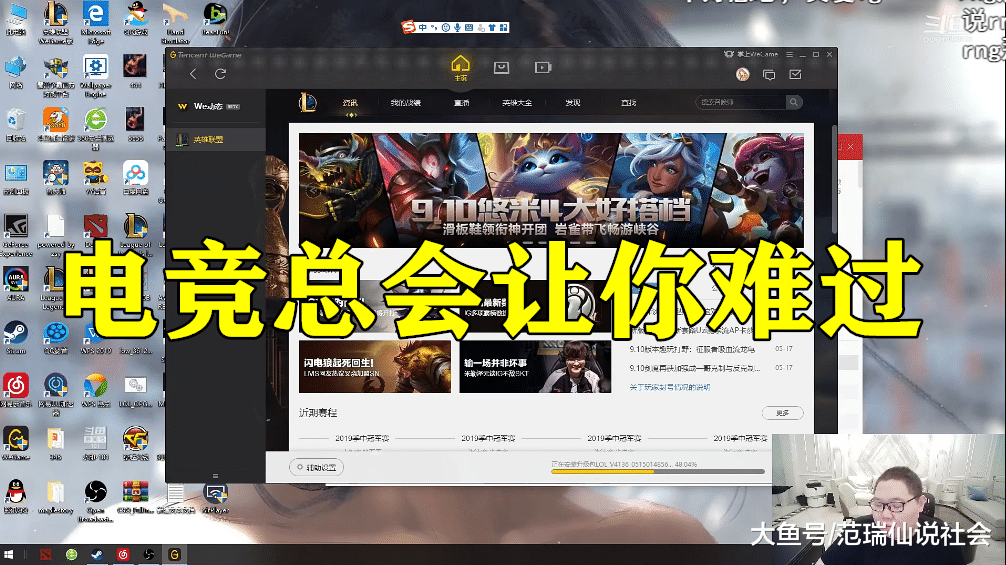Open Windows Start menu
The image size is (1006, 565).
point(8,554)
